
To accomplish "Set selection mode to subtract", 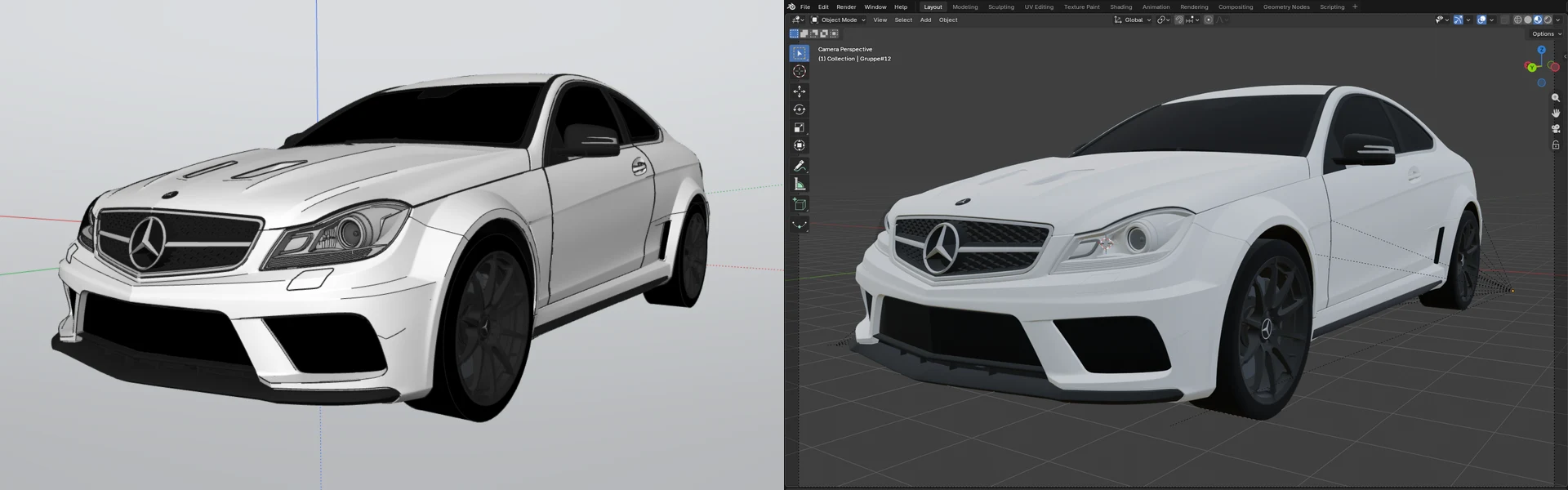I will click(814, 33).
